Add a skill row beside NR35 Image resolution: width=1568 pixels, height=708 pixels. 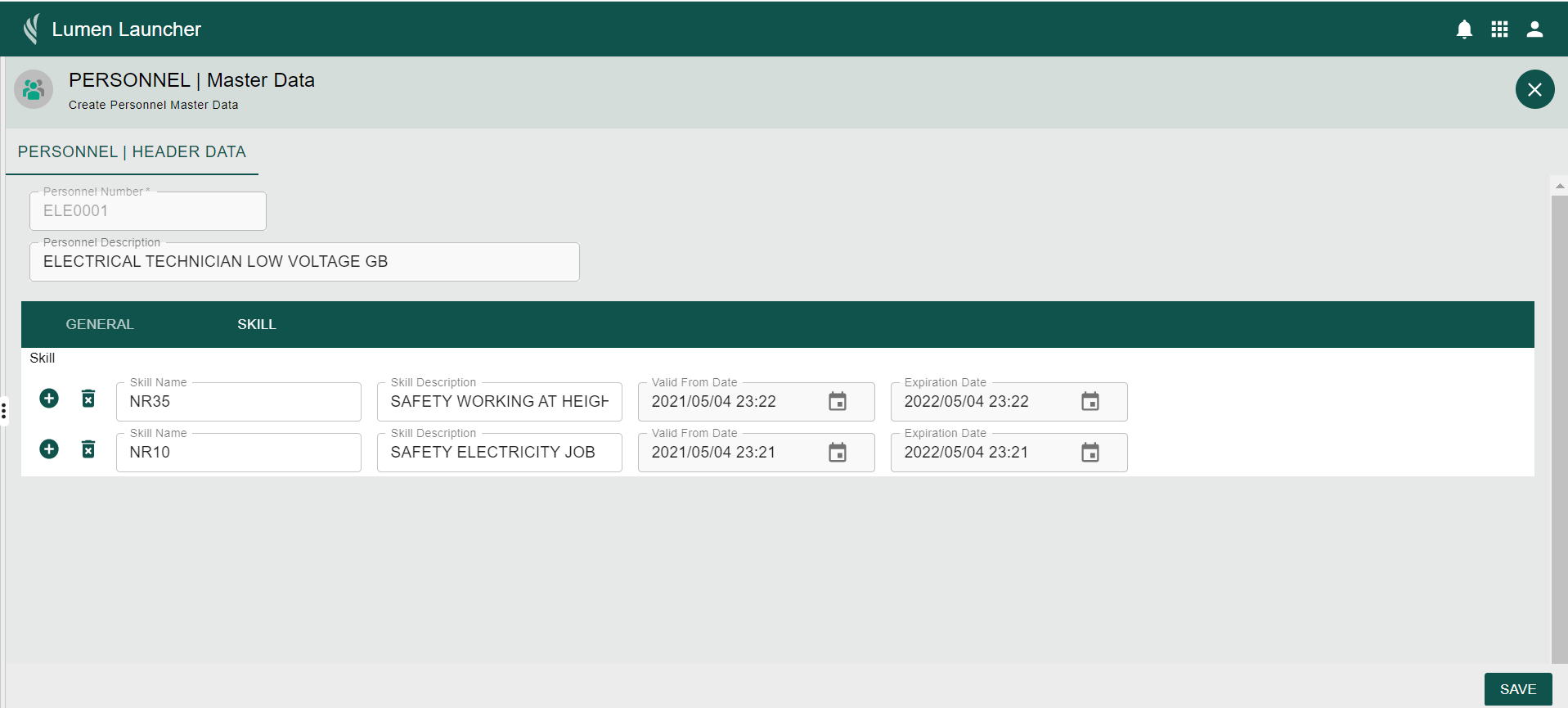49,399
